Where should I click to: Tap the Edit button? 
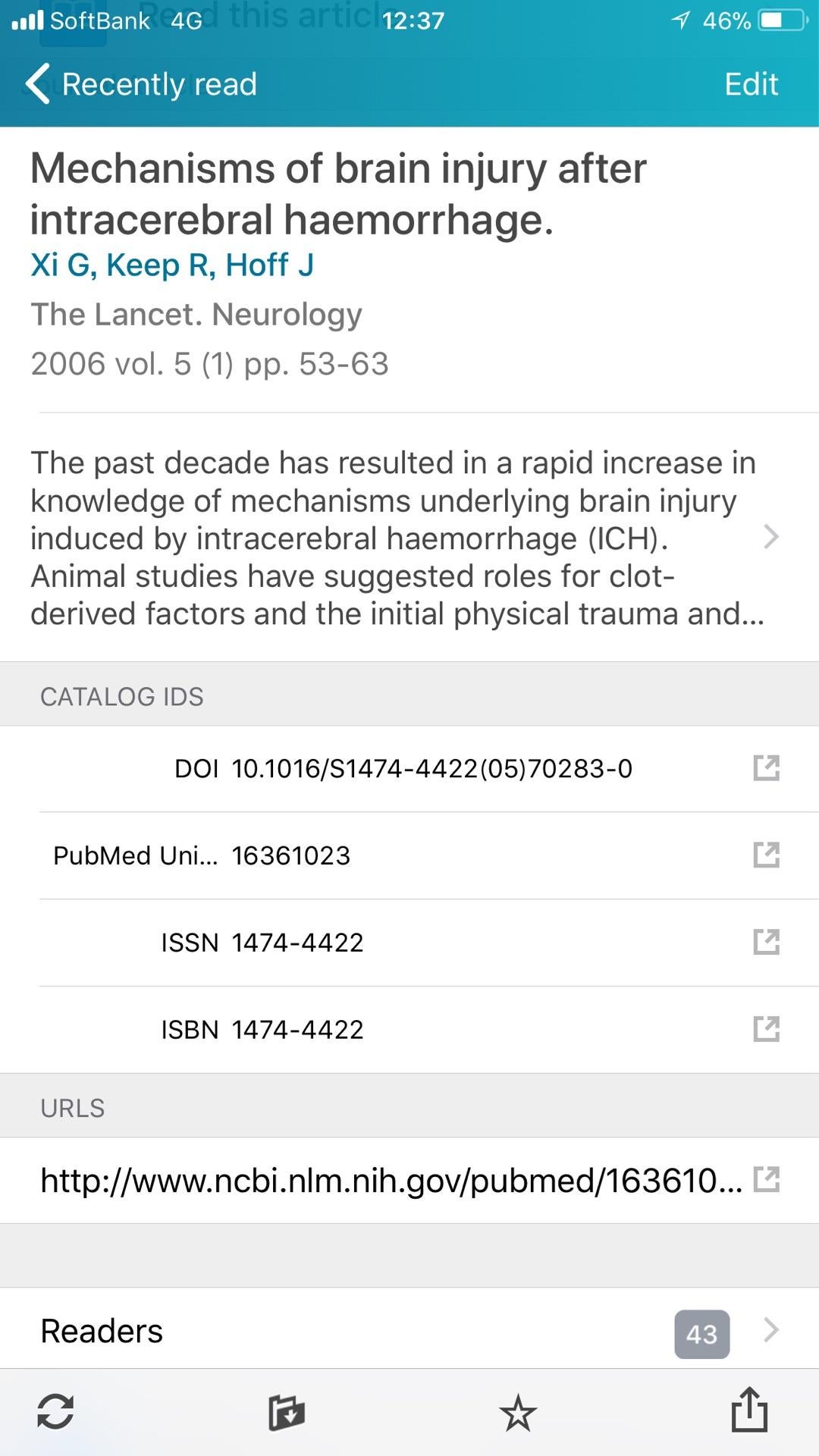coord(751,84)
